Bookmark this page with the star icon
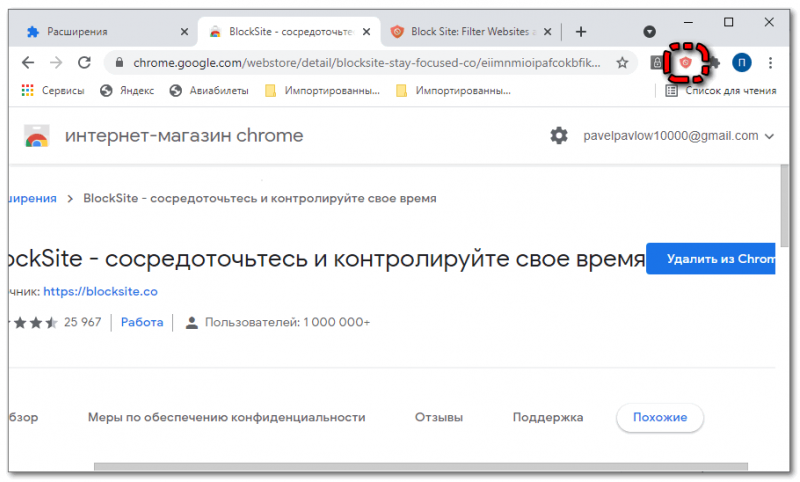Viewport: 800px width, 482px height. coord(622,63)
